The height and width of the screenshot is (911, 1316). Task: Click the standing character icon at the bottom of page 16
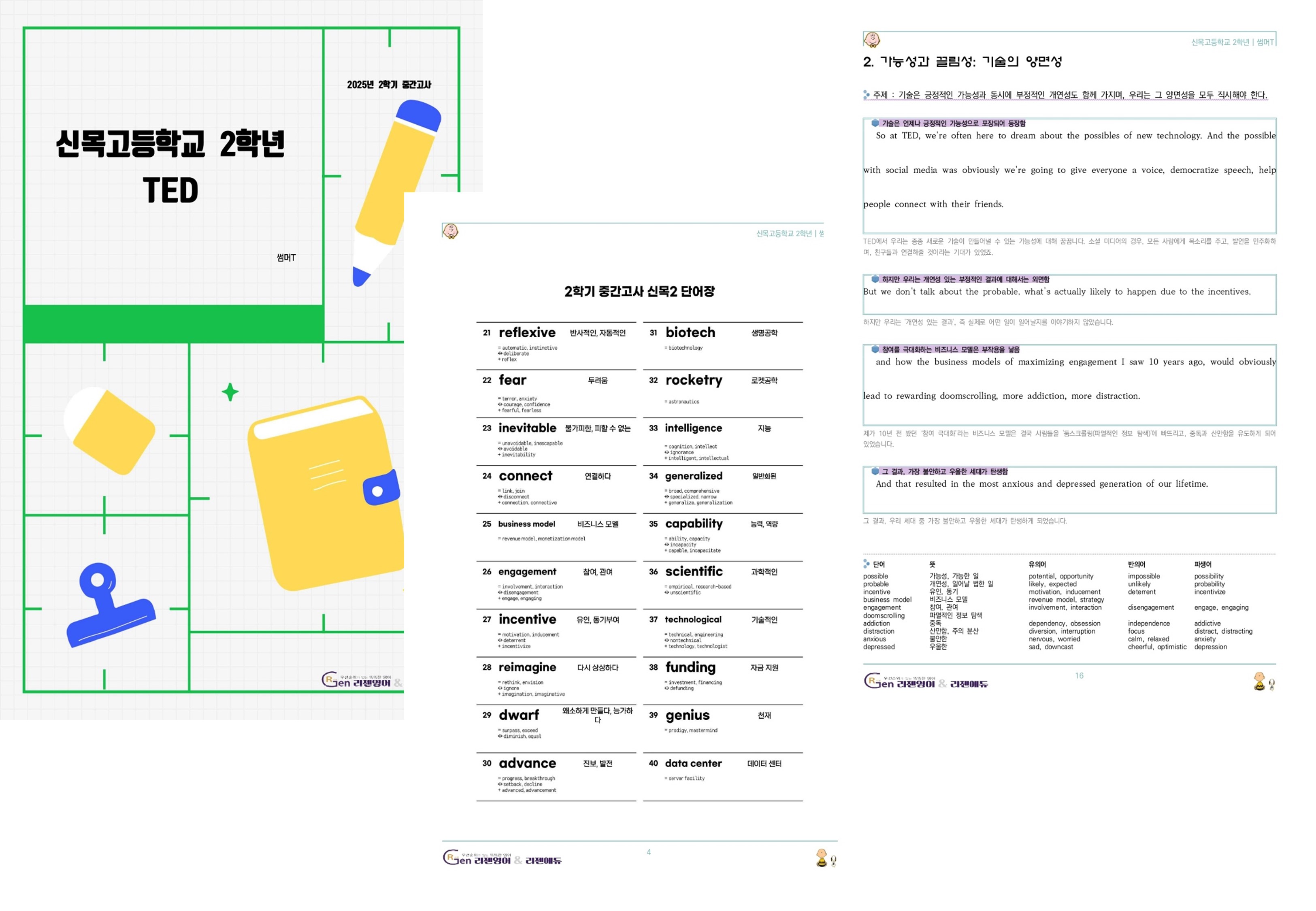pyautogui.click(x=1259, y=681)
